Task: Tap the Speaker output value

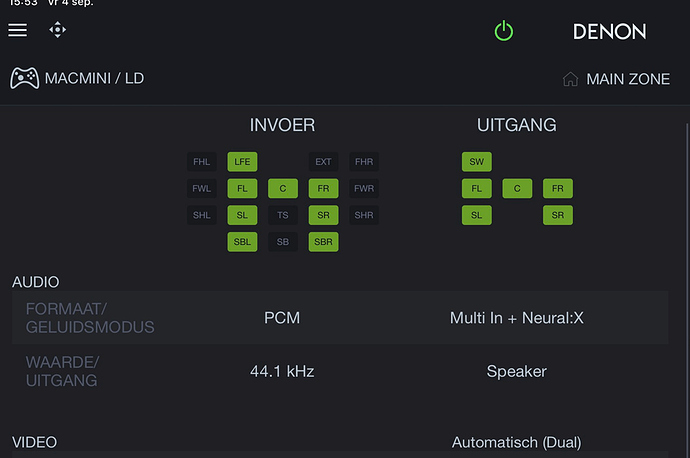Action: tap(517, 371)
